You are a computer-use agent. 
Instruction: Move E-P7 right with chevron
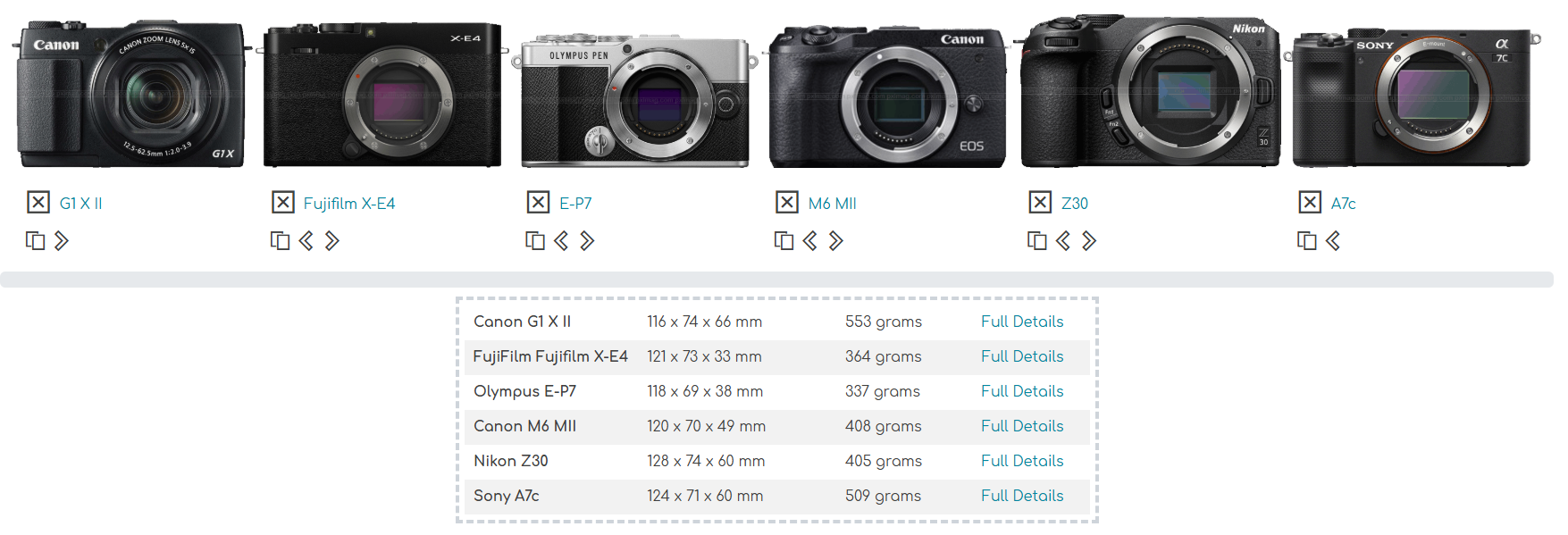tap(587, 241)
